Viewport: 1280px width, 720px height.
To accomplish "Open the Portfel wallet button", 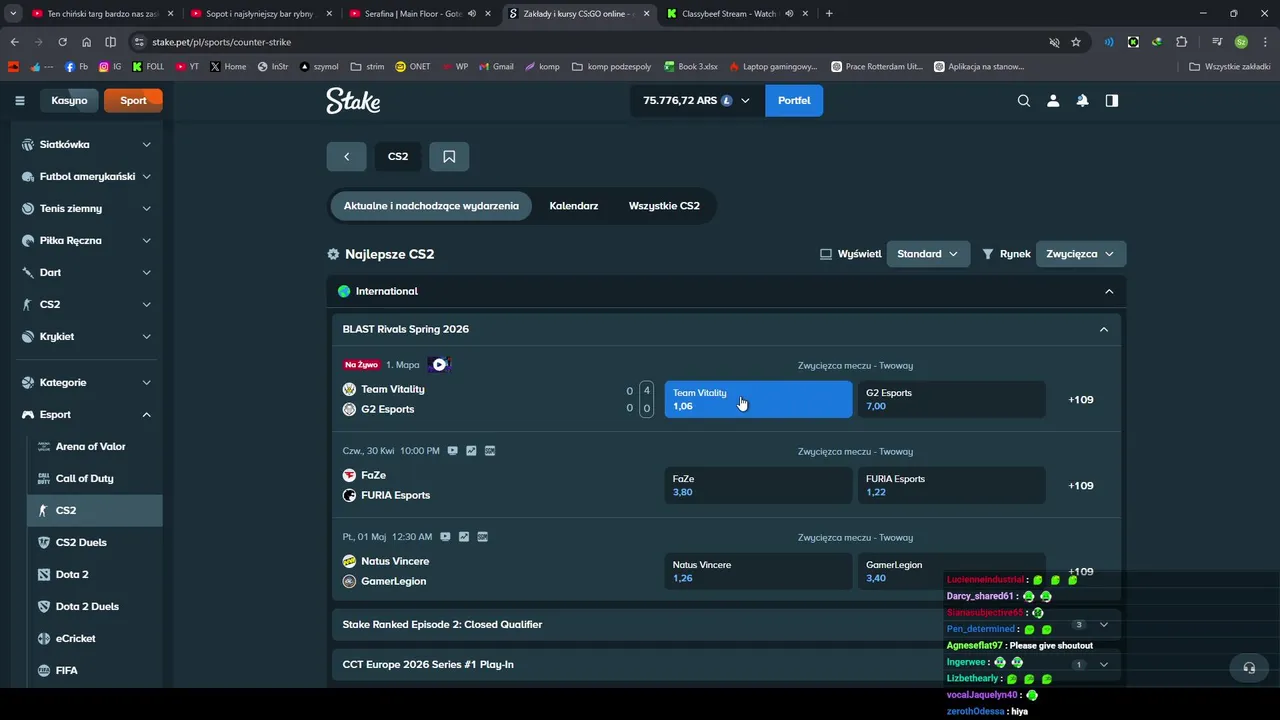I will point(794,100).
